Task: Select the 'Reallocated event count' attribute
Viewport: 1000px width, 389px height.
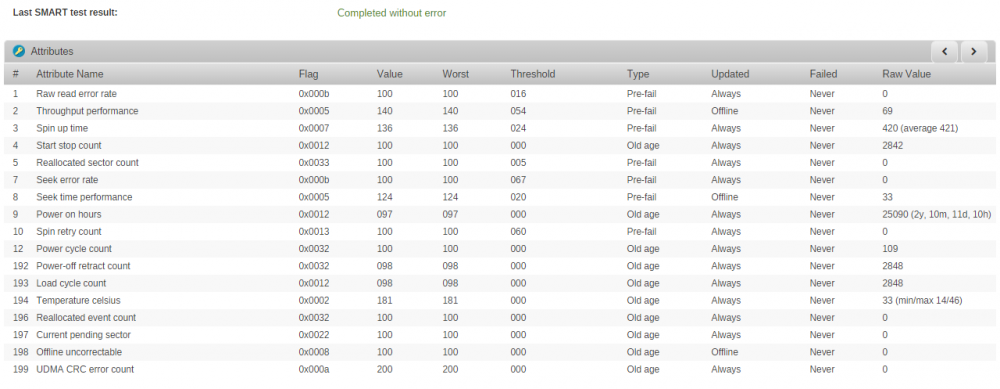Action: pyautogui.click(x=86, y=318)
